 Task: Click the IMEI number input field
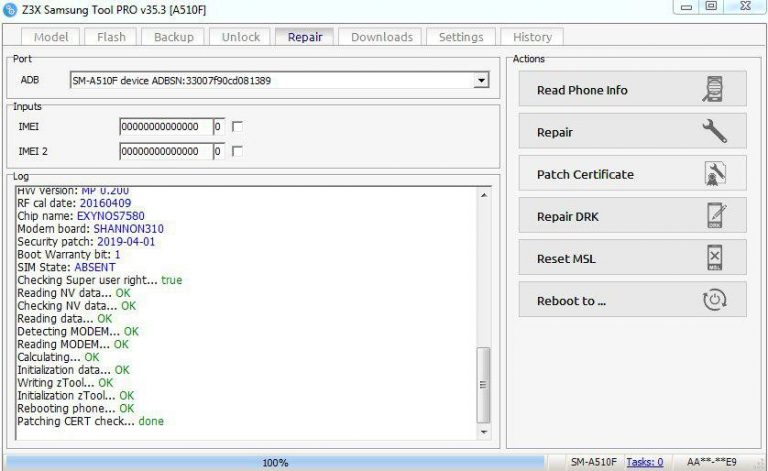click(166, 127)
